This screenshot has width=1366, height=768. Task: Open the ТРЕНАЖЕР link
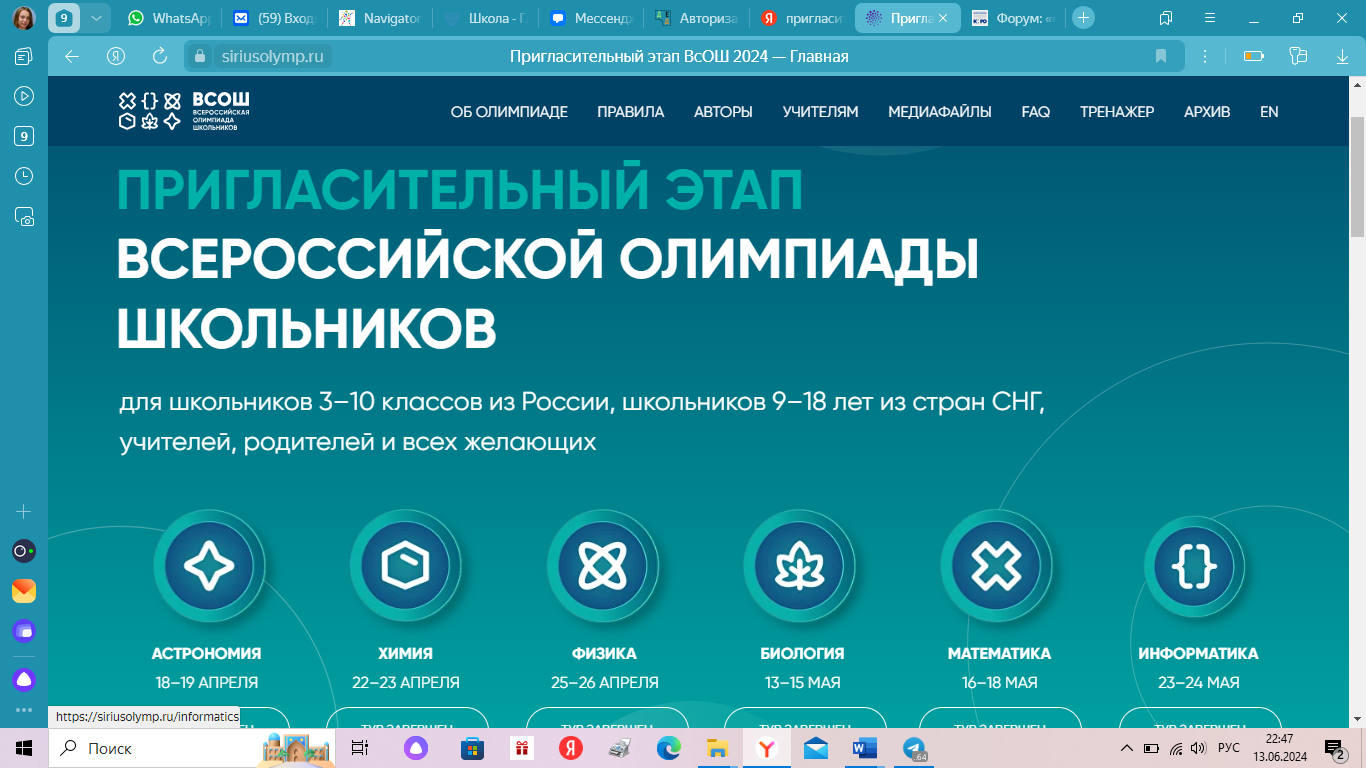pos(1117,112)
